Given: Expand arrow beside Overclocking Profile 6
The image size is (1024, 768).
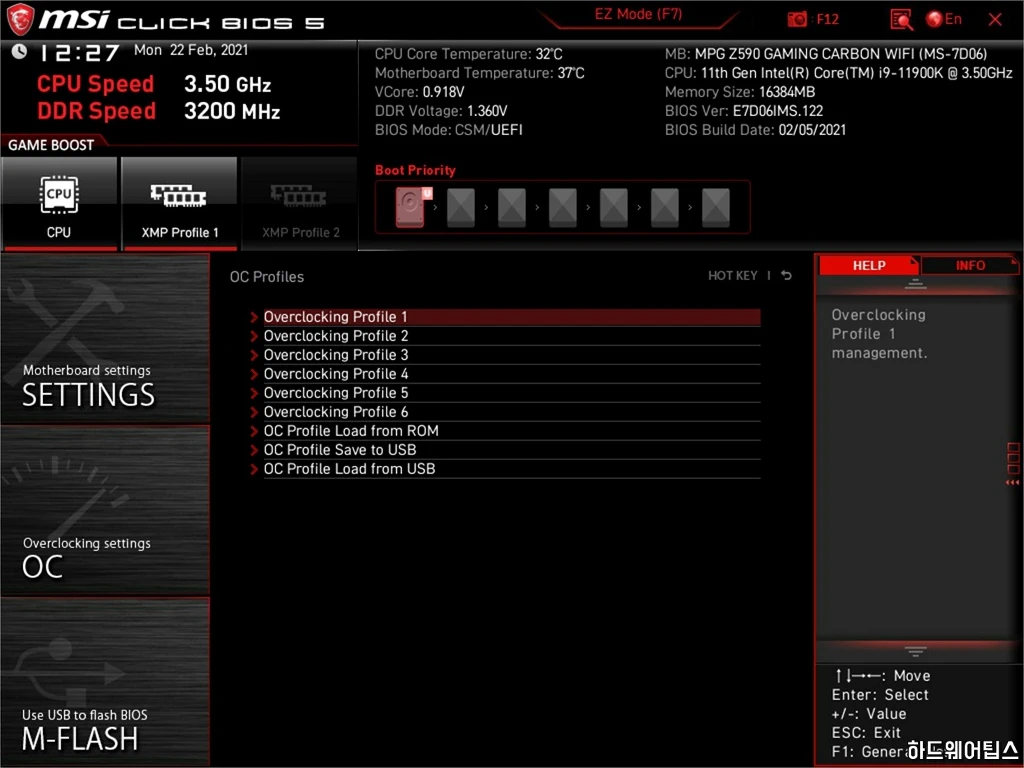Looking at the screenshot, I should [x=254, y=412].
